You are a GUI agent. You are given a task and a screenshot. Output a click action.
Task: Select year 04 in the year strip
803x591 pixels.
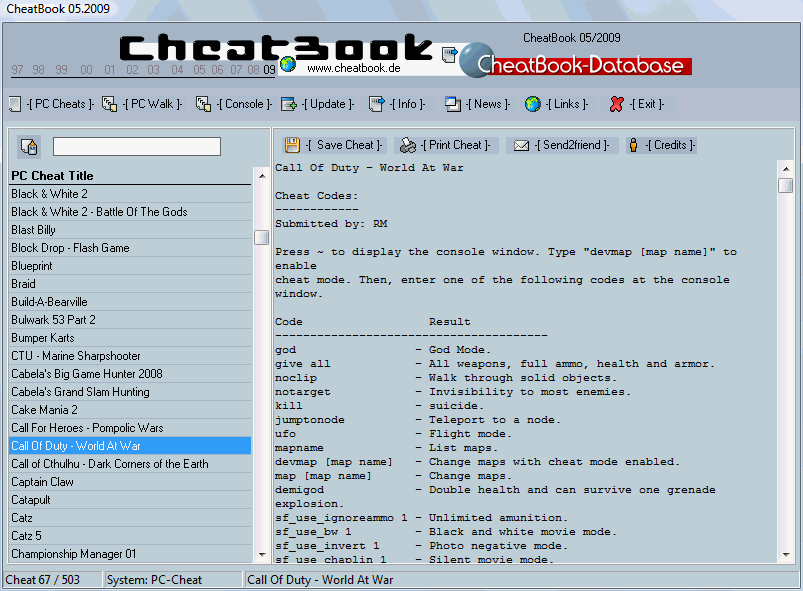[177, 70]
